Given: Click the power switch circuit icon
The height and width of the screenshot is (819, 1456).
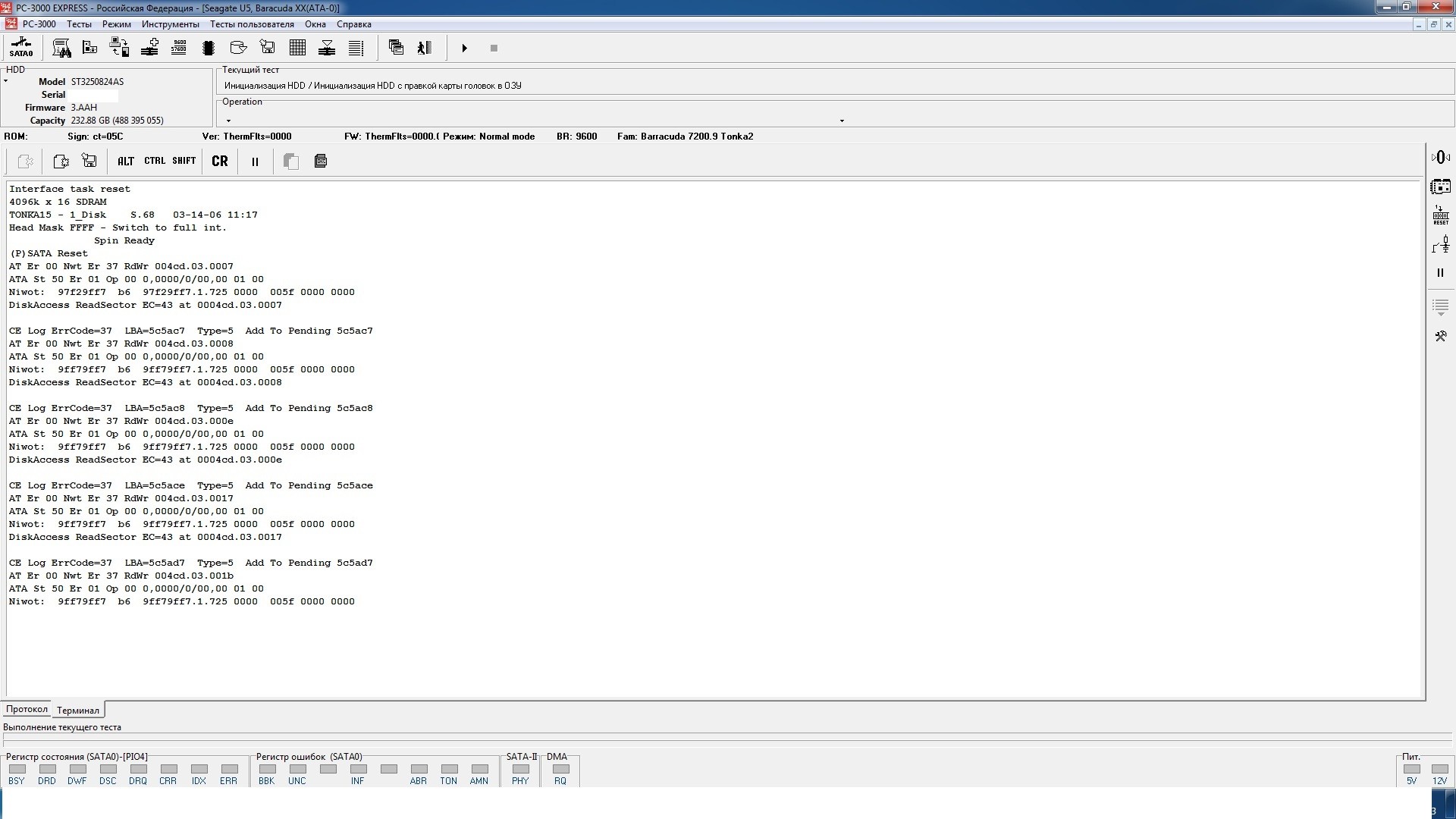Looking at the screenshot, I should (x=1440, y=244).
